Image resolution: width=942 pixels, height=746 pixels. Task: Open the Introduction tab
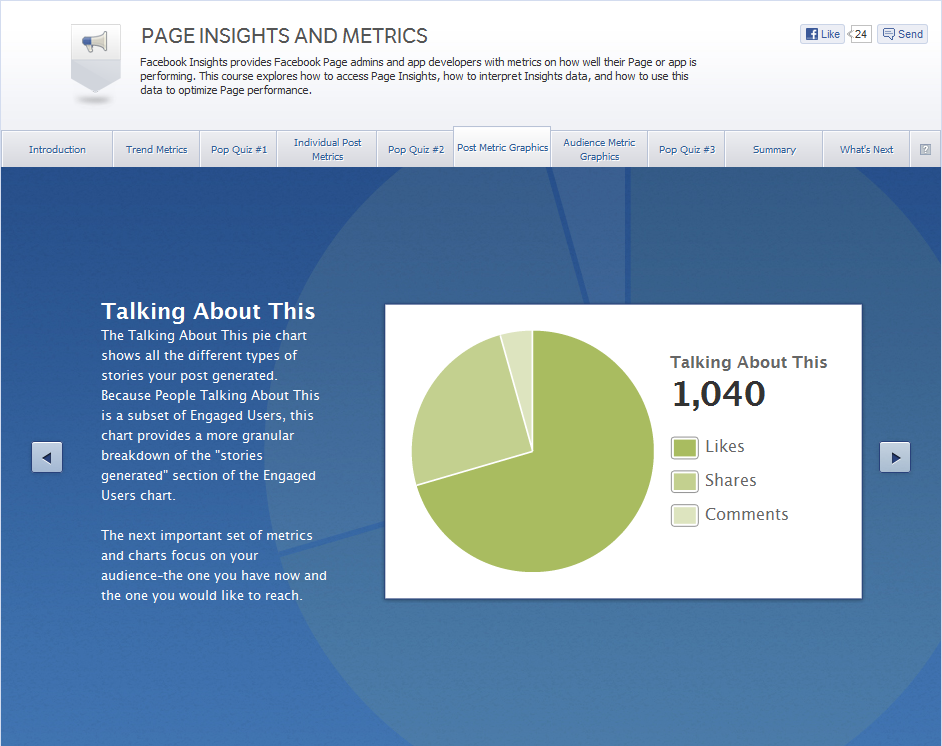pos(57,150)
